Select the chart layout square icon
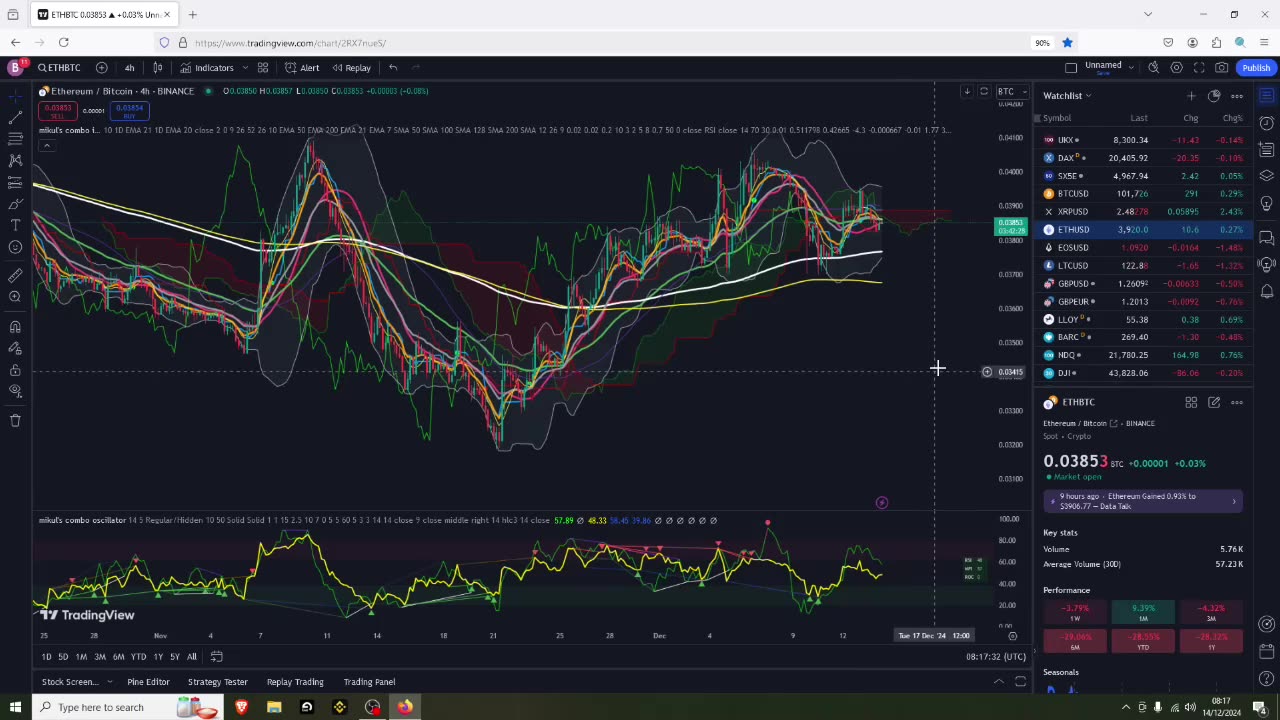This screenshot has height=720, width=1280. coord(1071,68)
